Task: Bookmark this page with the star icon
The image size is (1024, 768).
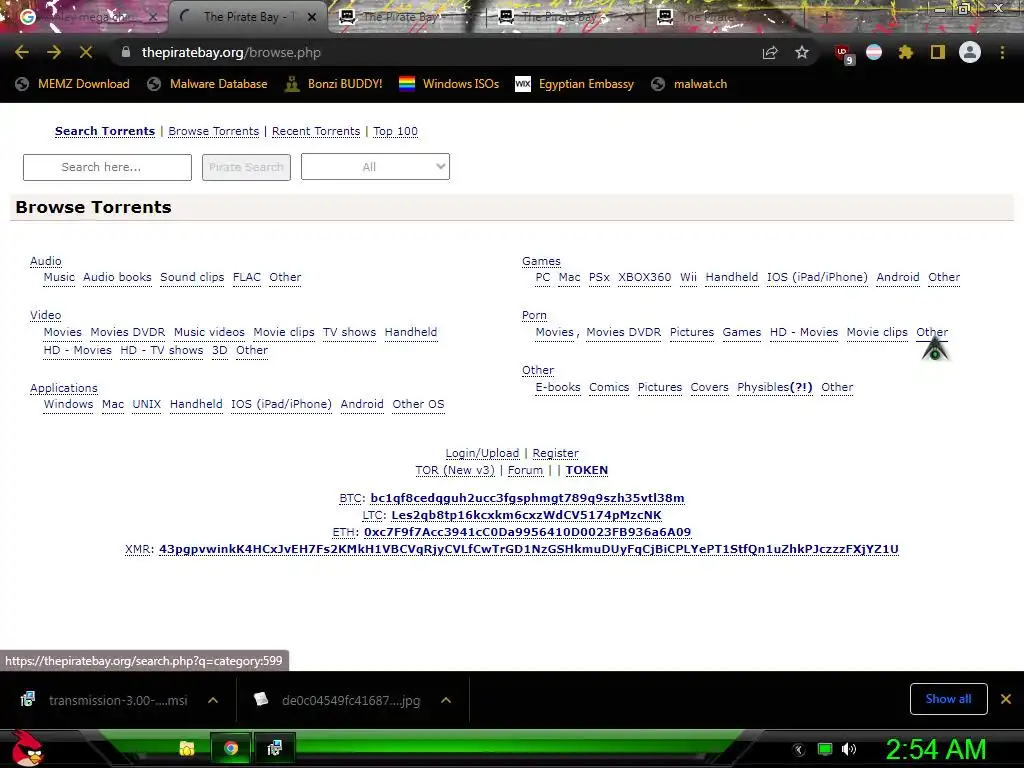Action: pyautogui.click(x=802, y=52)
